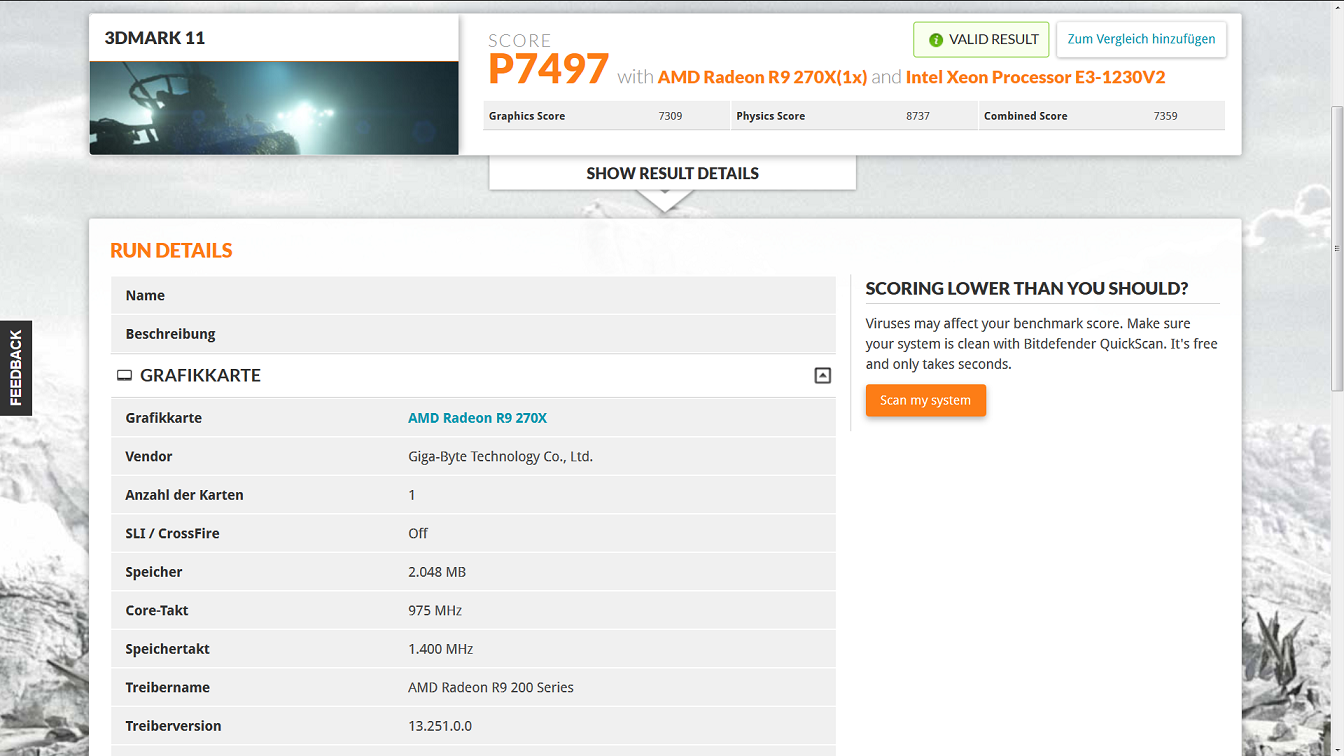Click the 'Off' value for SLI / CrossFire
Screen dimensions: 1344x756
click(x=418, y=534)
